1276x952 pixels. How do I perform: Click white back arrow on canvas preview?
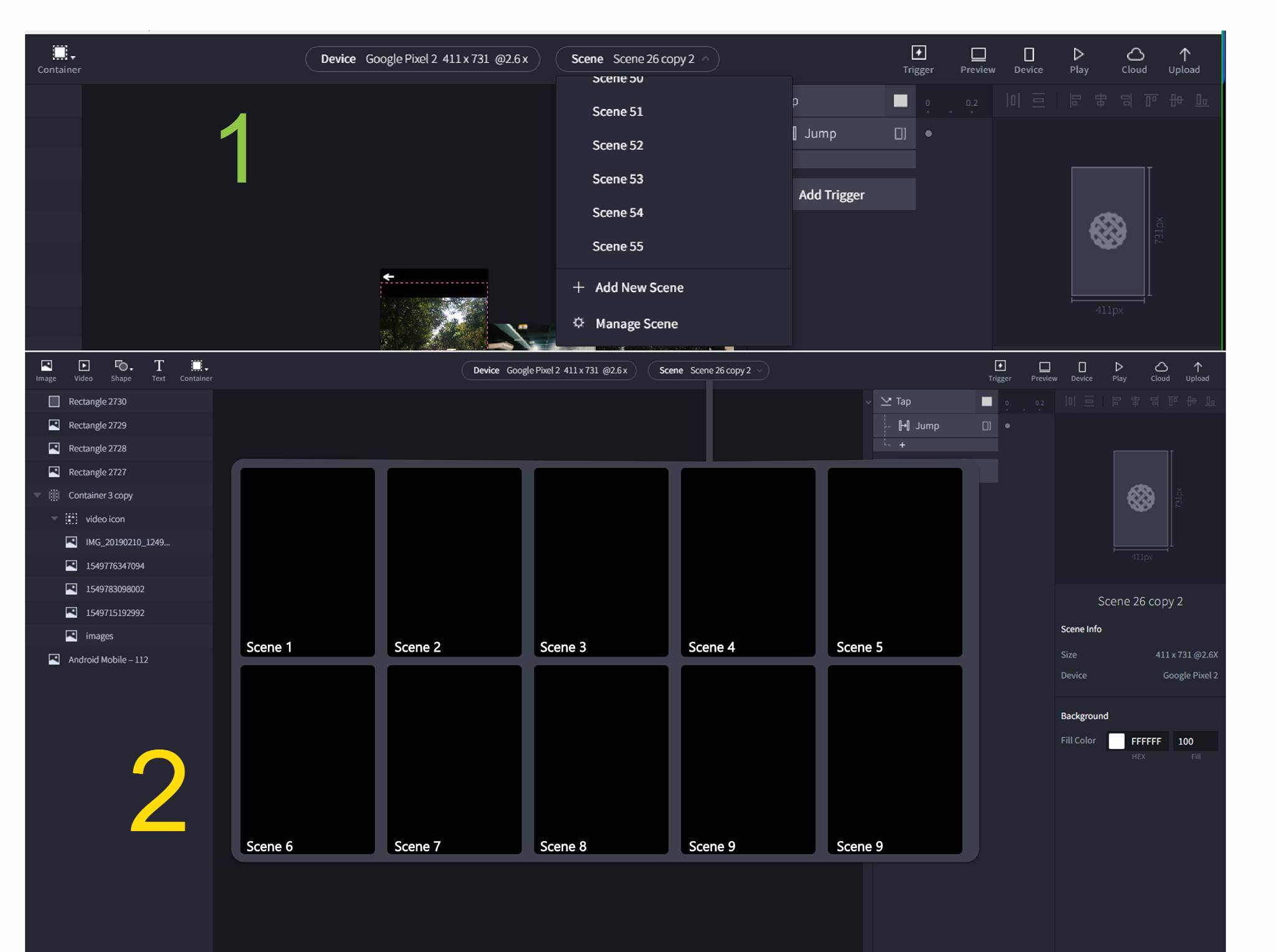(389, 277)
